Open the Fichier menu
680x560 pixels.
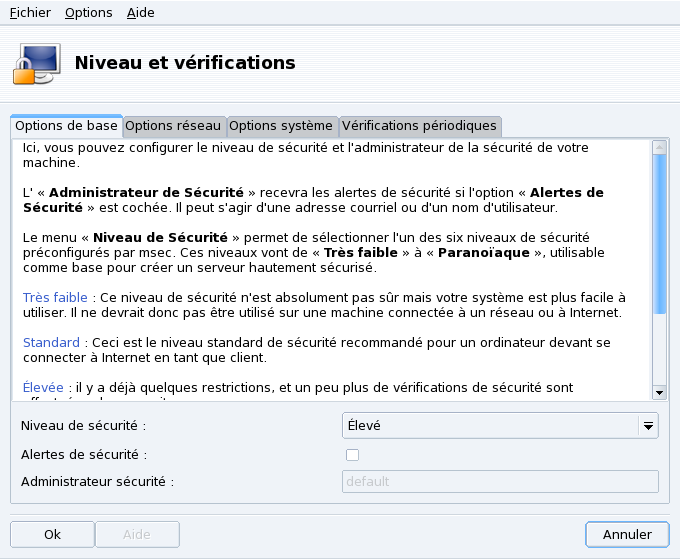tap(29, 13)
